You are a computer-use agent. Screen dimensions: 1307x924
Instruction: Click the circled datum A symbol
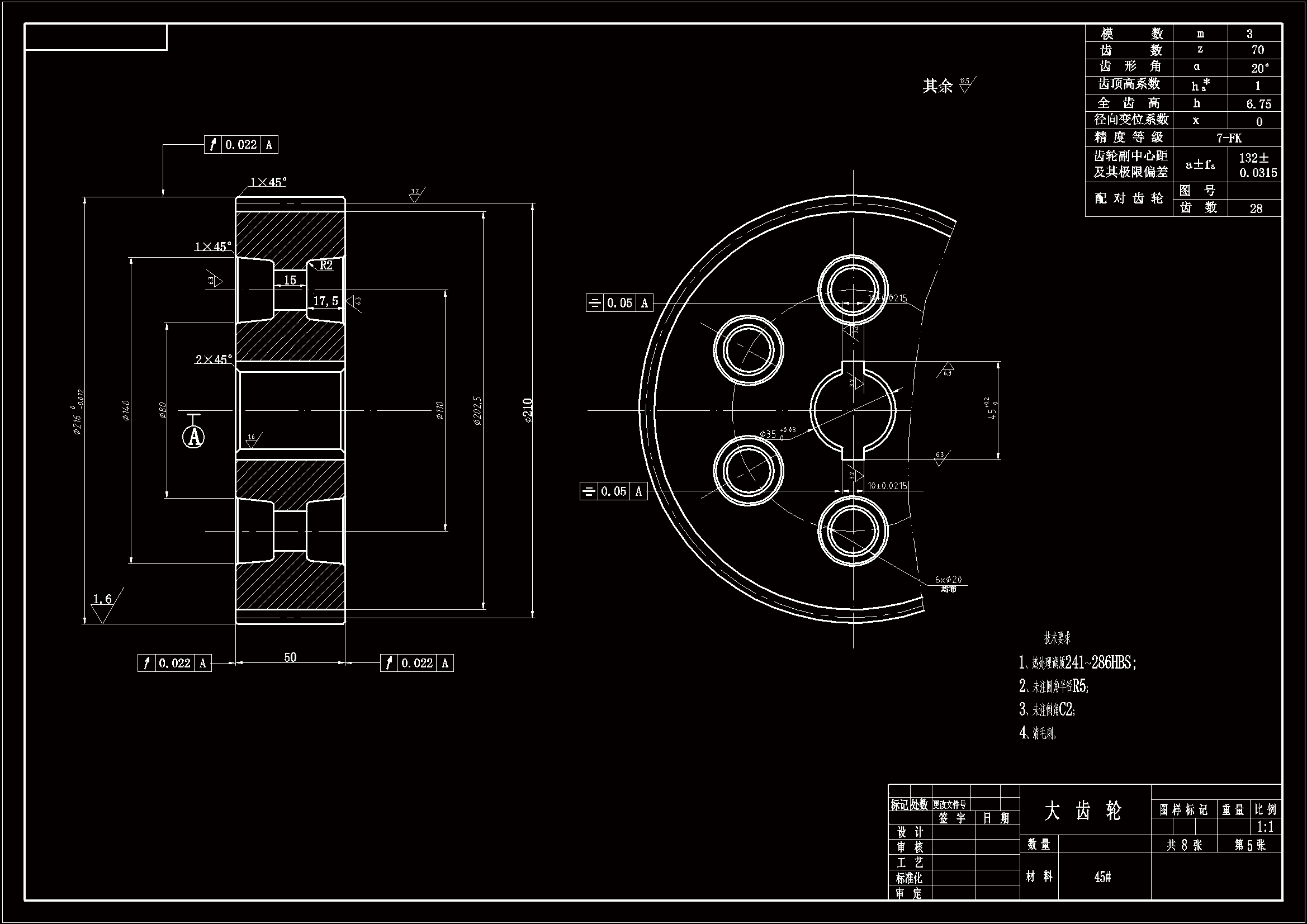pyautogui.click(x=193, y=437)
